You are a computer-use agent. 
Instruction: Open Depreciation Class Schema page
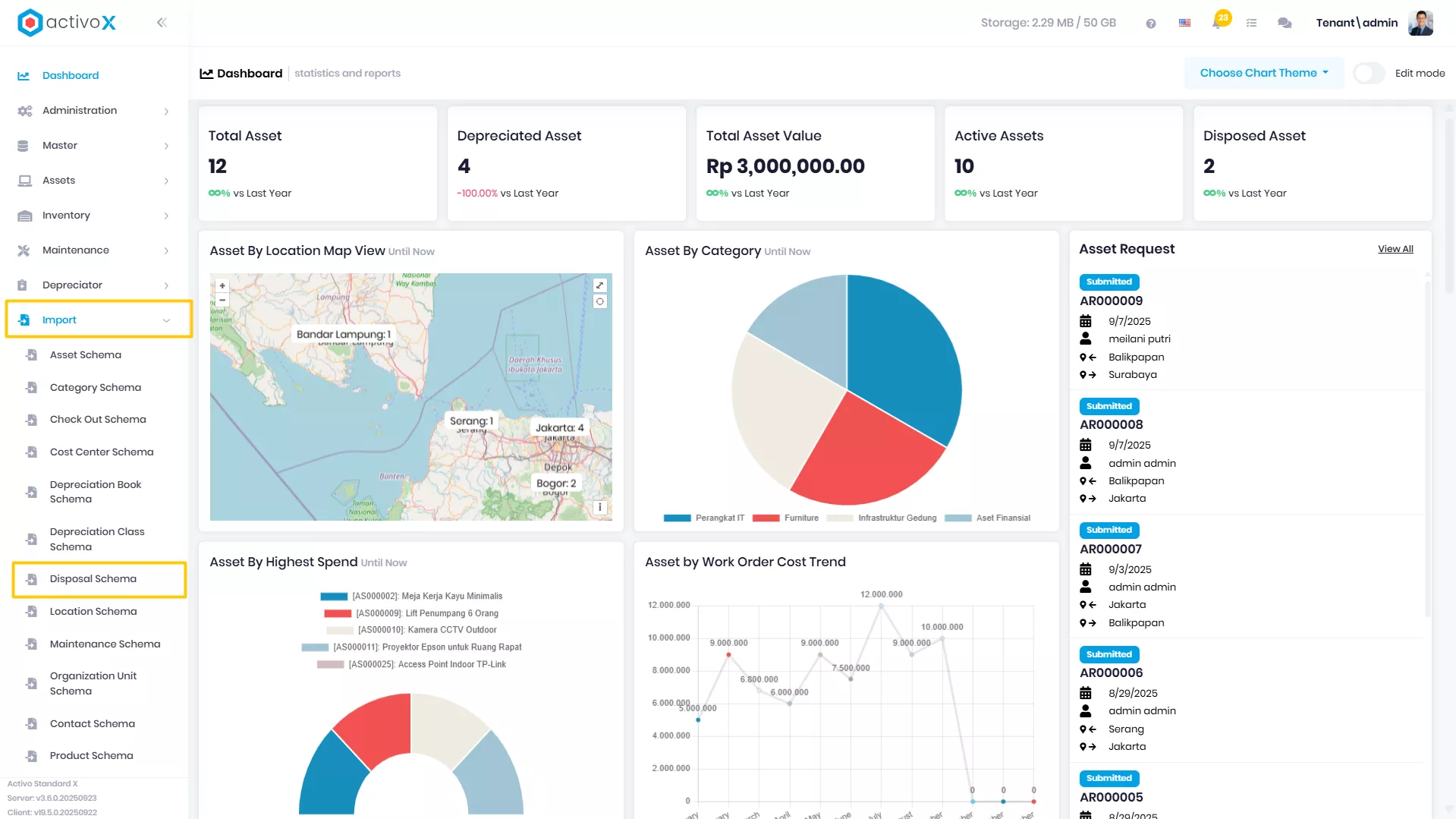tap(97, 540)
